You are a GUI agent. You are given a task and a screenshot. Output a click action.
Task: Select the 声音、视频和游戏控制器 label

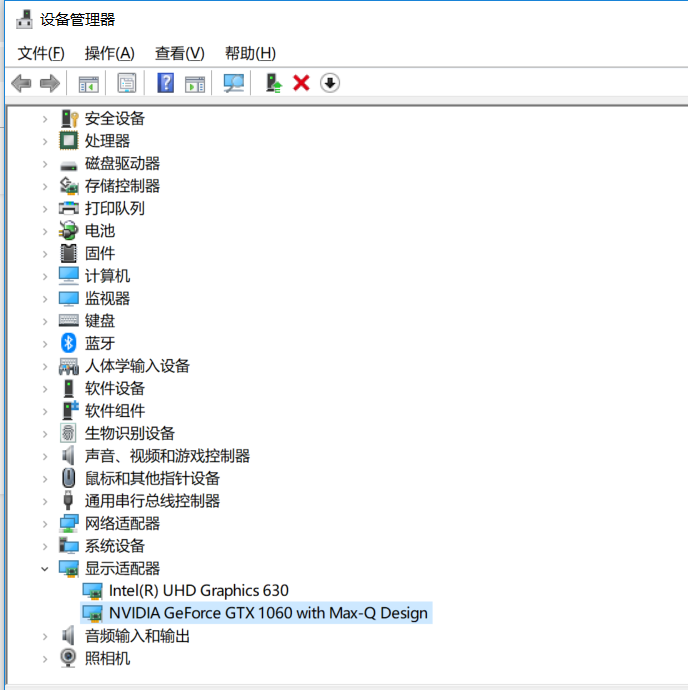click(x=167, y=455)
